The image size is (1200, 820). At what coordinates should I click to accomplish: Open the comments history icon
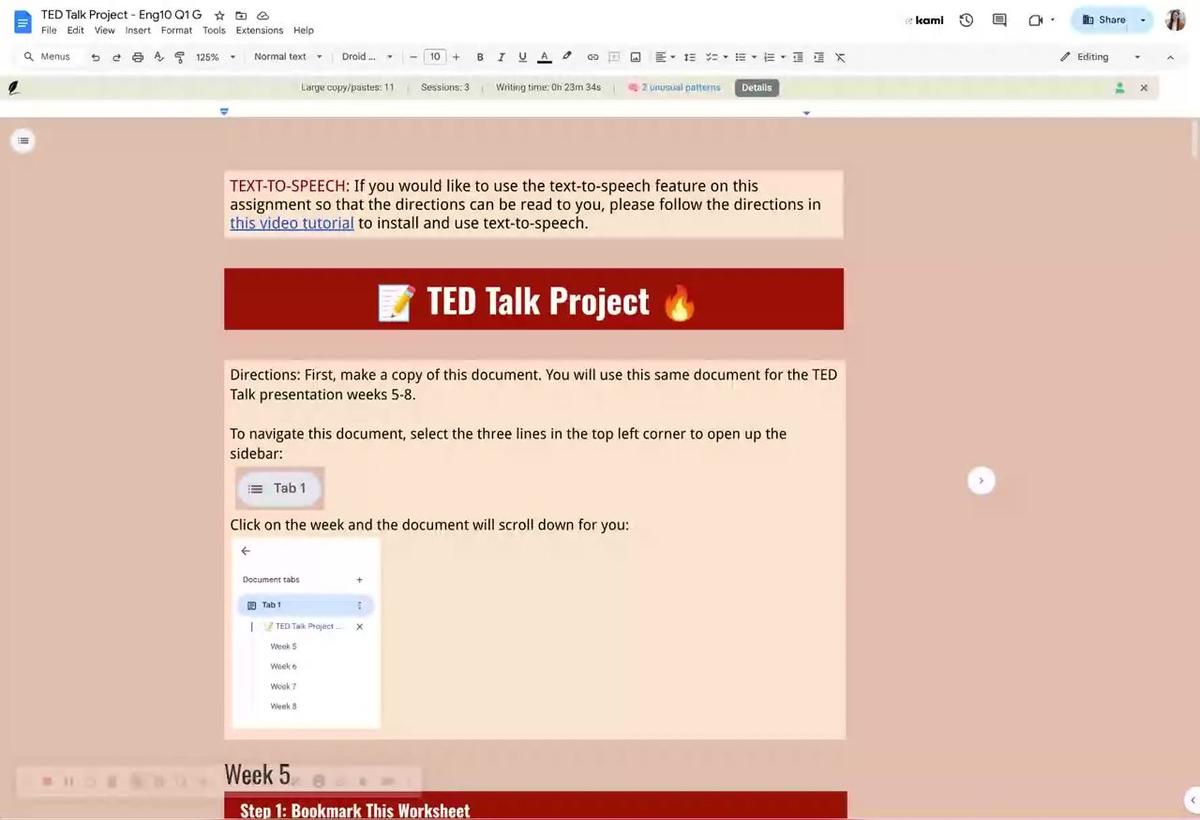point(999,20)
